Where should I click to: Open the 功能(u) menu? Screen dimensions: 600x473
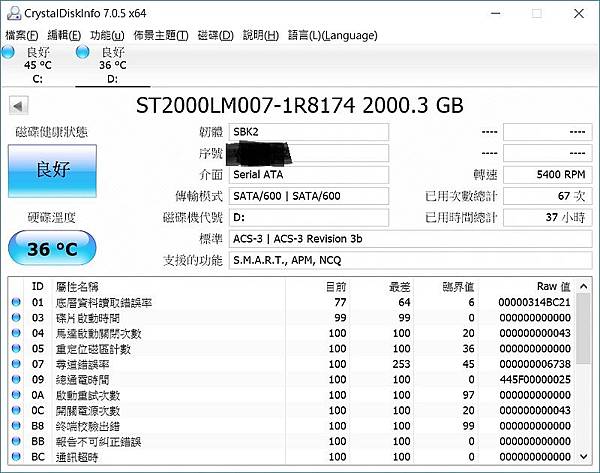click(x=107, y=35)
